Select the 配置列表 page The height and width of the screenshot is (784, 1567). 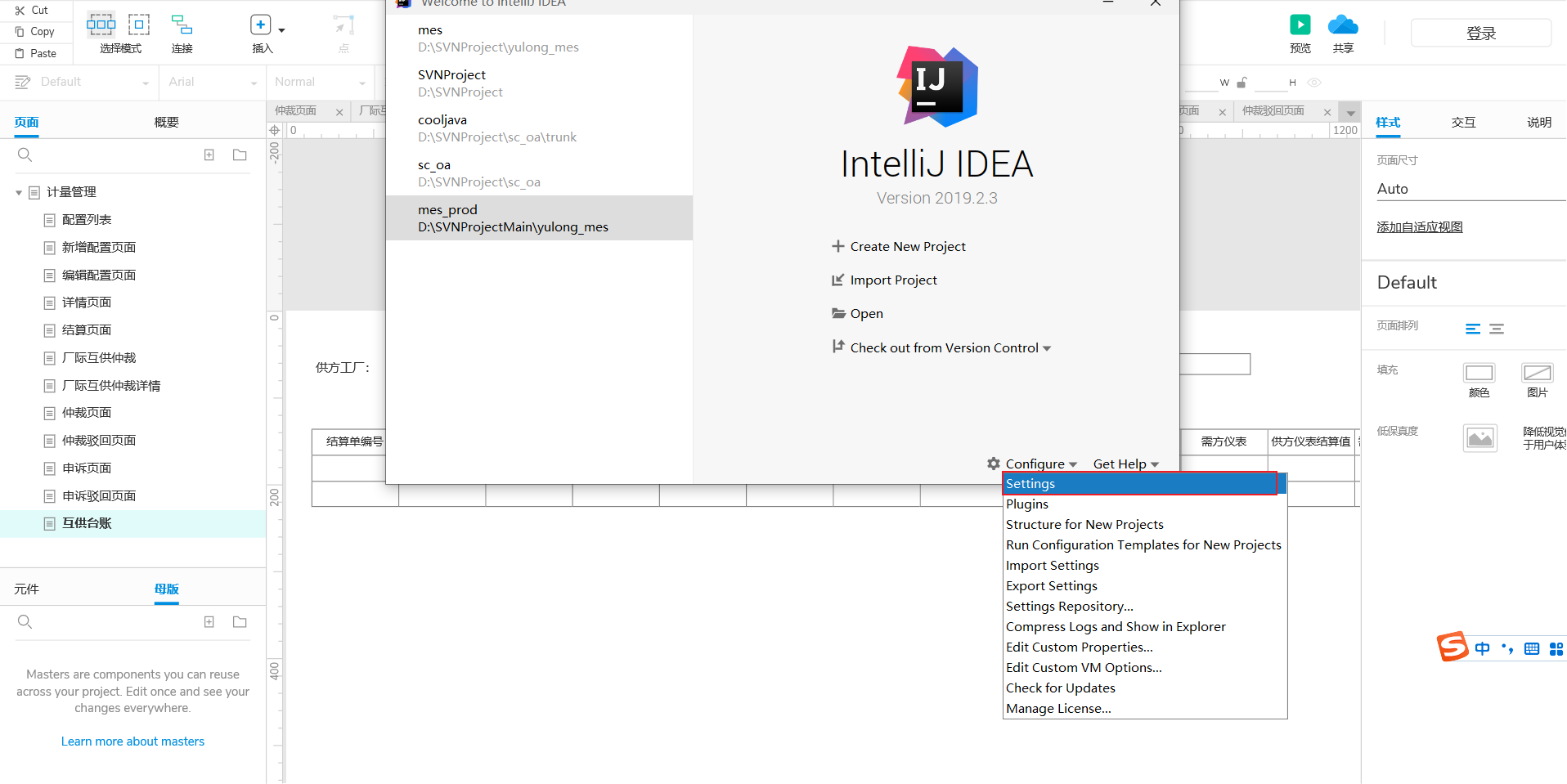[x=86, y=220]
